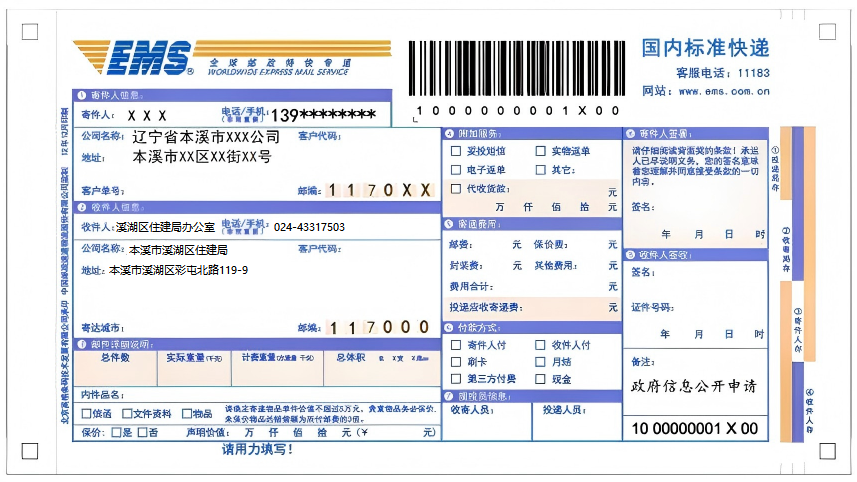Click the 总件数 cell
This screenshot has height=482, width=857.
pos(115,368)
